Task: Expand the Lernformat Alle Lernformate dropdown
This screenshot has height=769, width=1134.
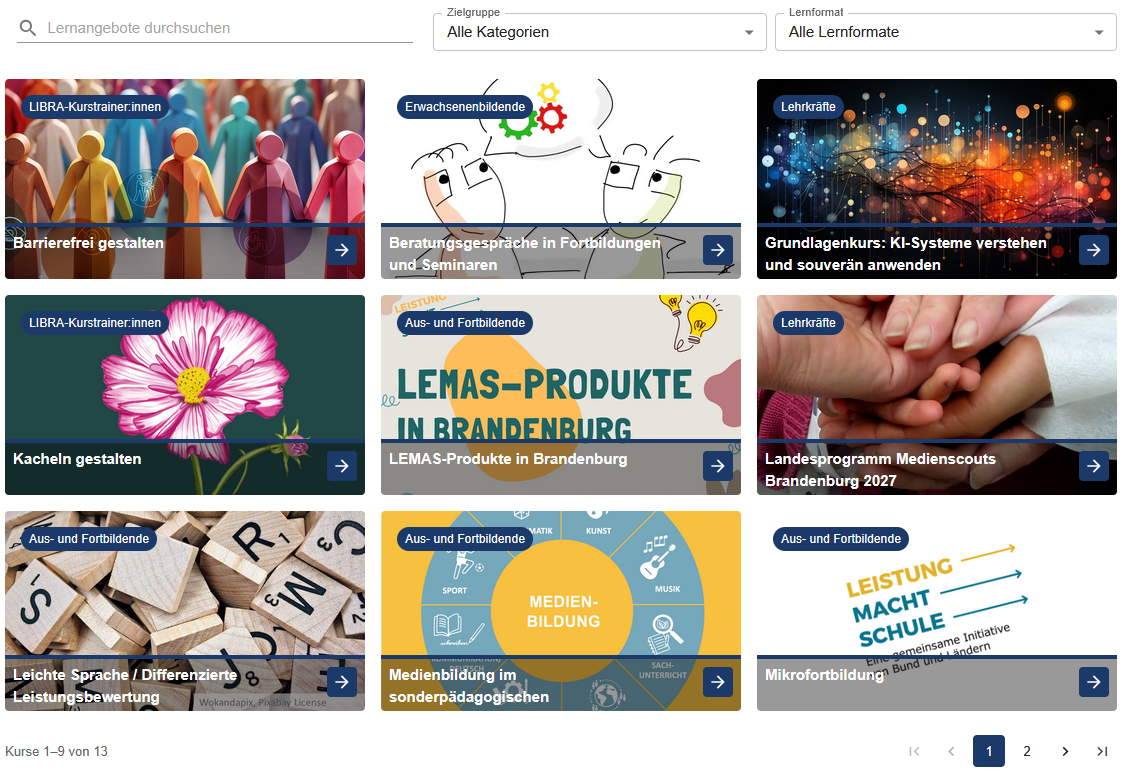Action: (945, 32)
